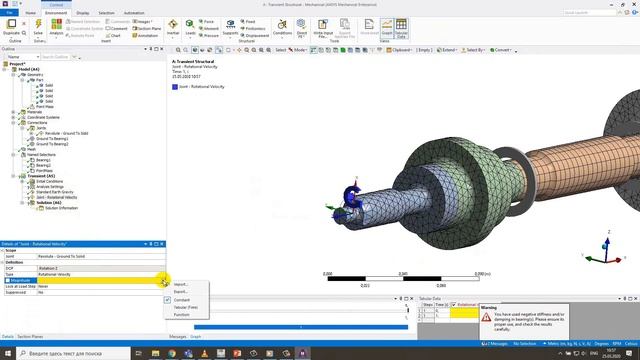The height and width of the screenshot is (360, 640).
Task: Switch to the Home ribbon tab
Action: [31, 13]
